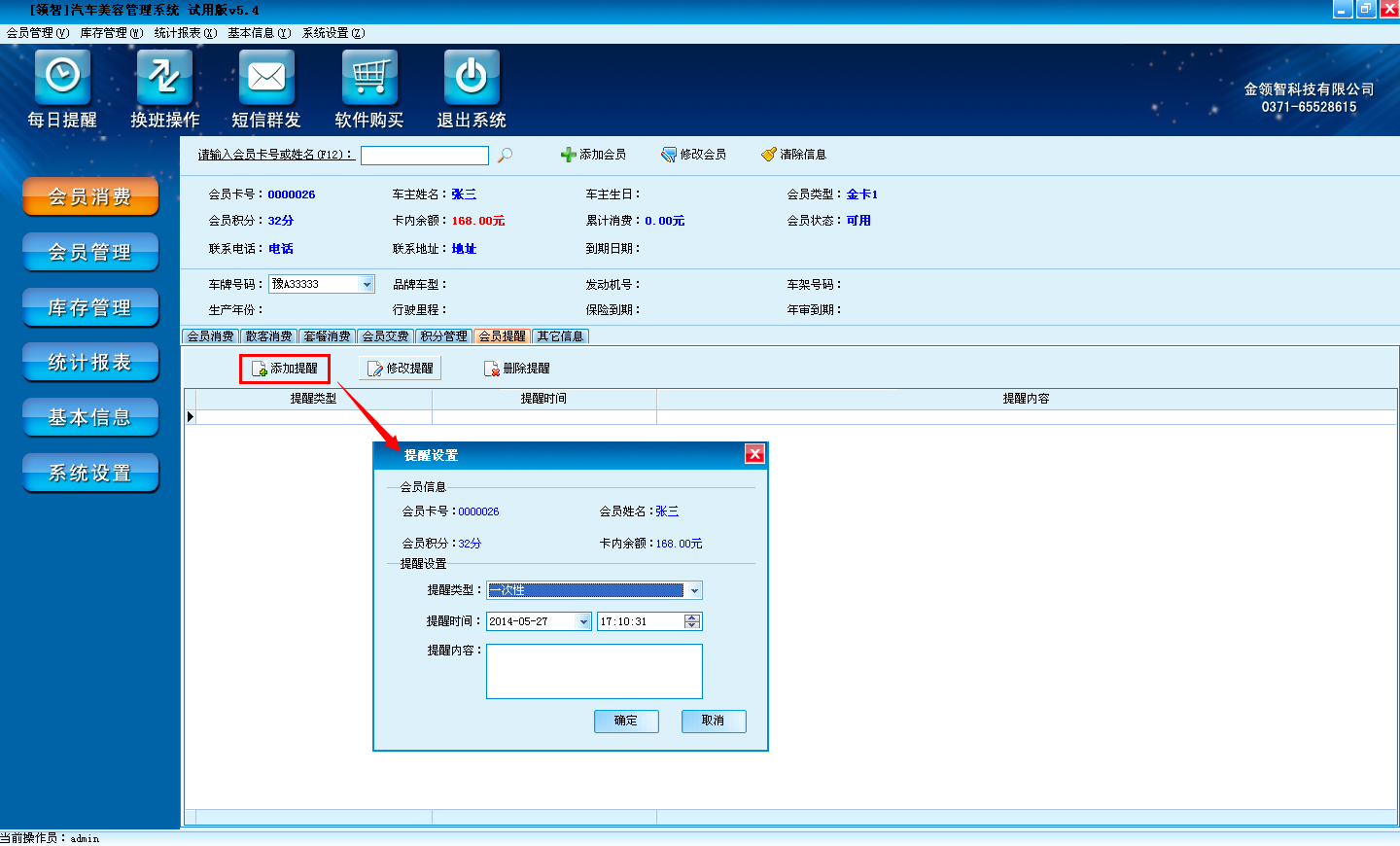
Task: Close the 提醒设置 dialog
Action: click(x=754, y=454)
